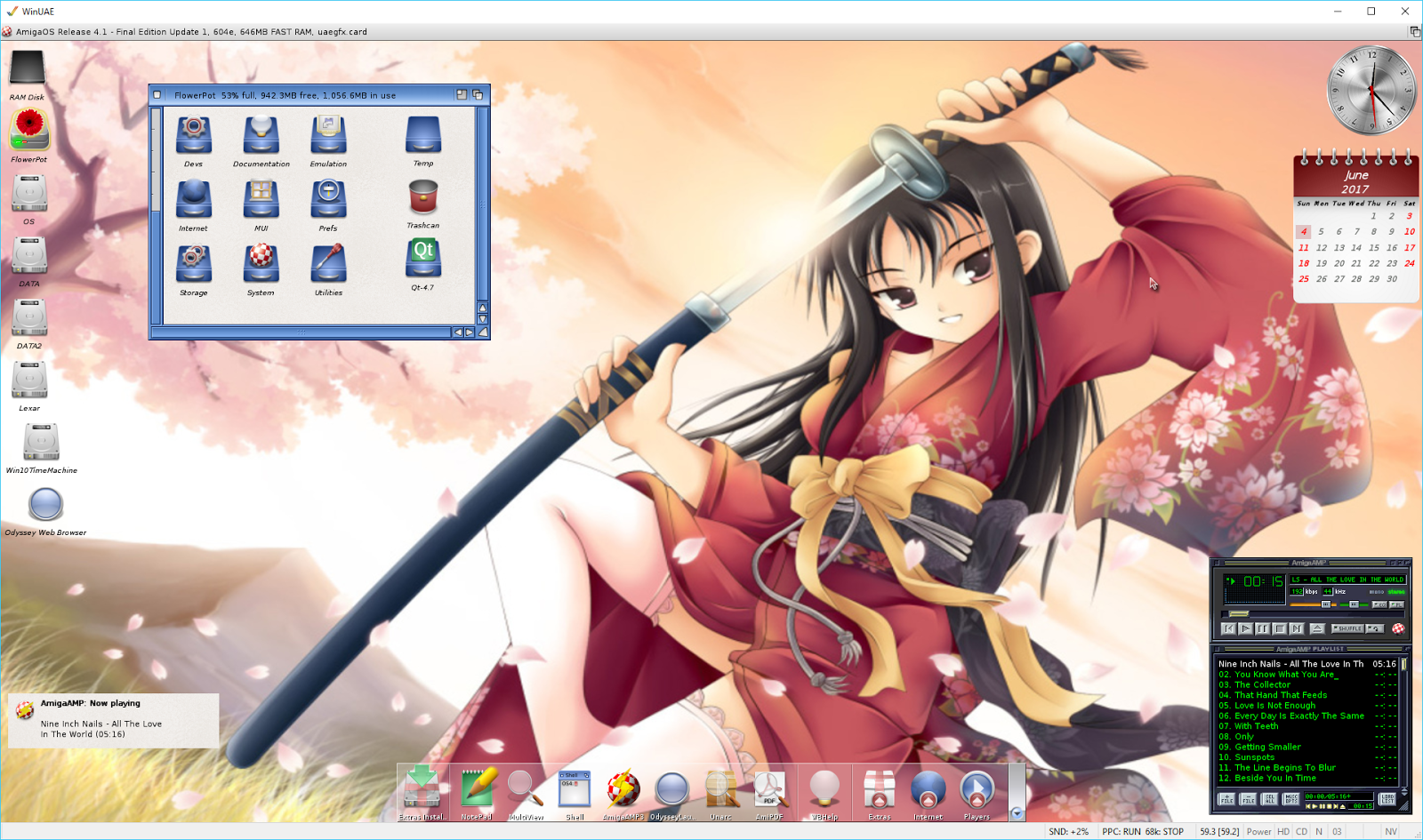The width and height of the screenshot is (1423, 840).
Task: Open the Emulation drawer icon
Action: 328,140
